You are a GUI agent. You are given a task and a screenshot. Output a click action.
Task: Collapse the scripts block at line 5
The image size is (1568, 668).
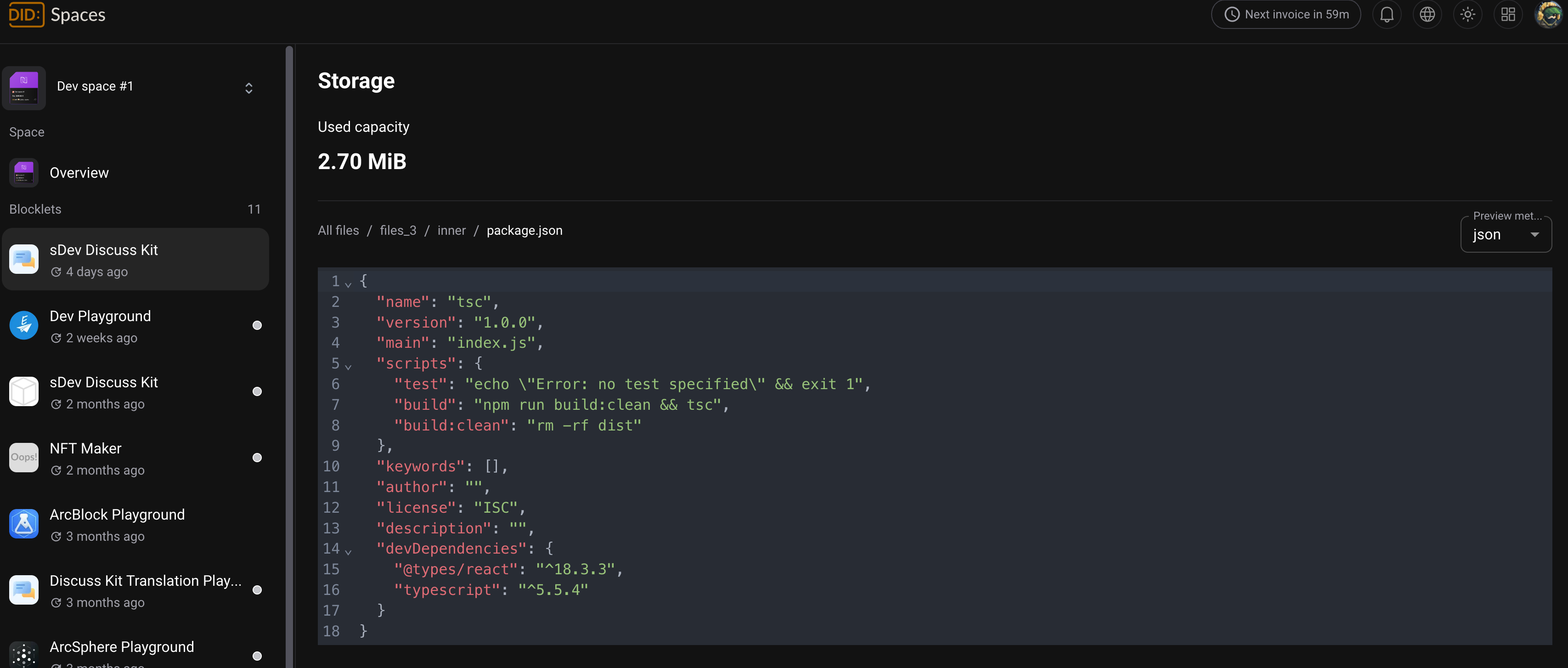[348, 367]
